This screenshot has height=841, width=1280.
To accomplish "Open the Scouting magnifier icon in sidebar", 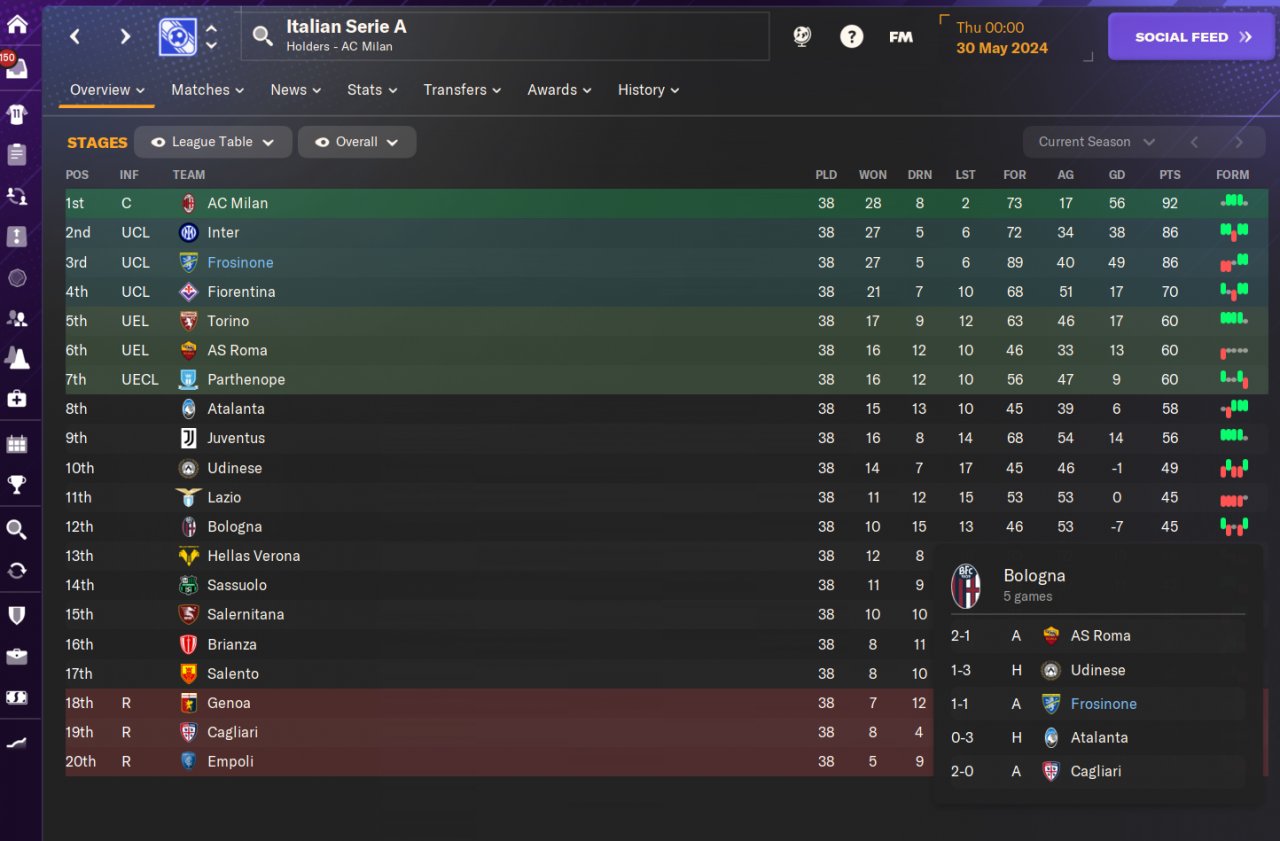I will pos(17,529).
